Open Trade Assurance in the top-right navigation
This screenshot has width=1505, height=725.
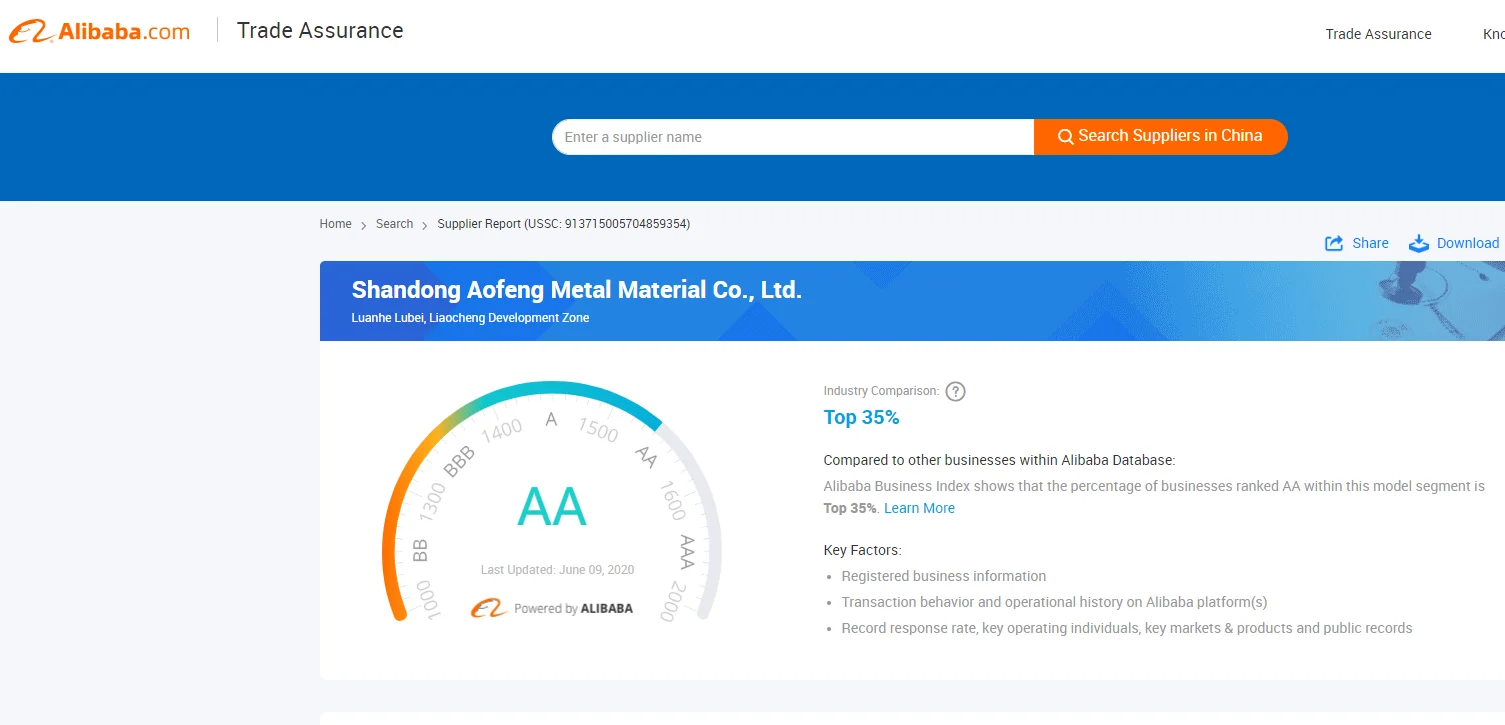click(1378, 34)
